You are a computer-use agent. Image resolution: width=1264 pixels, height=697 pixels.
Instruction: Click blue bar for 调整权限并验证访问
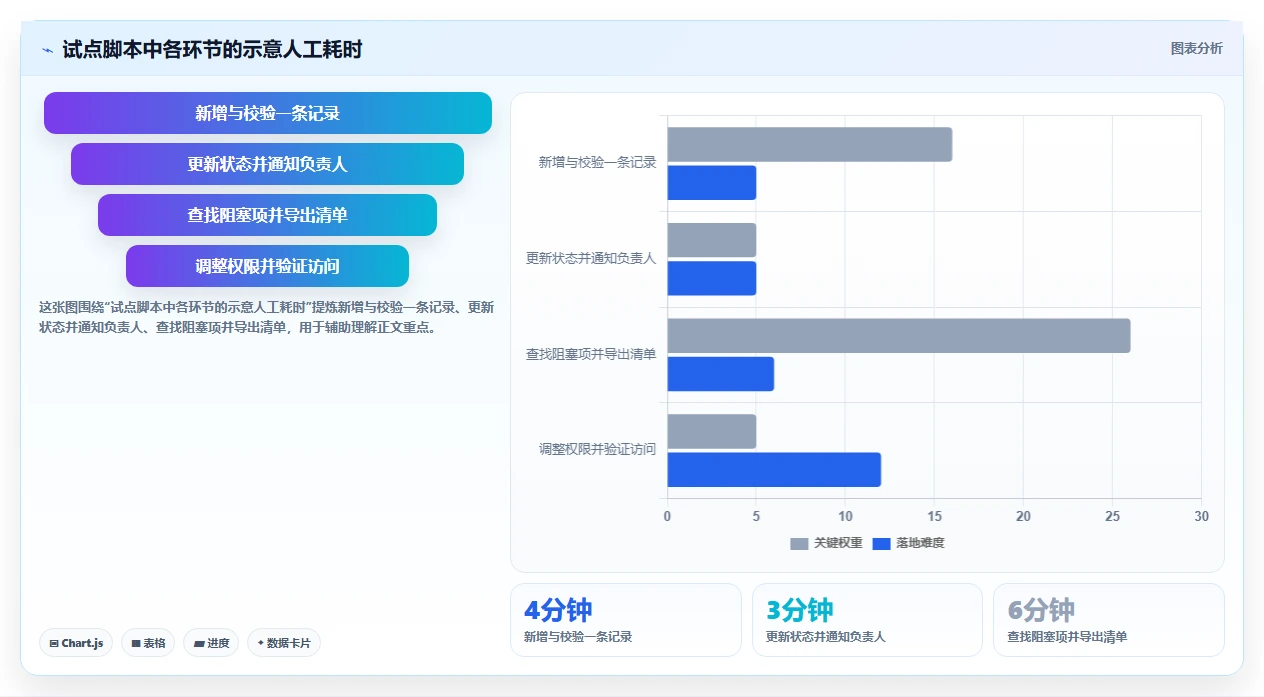(774, 470)
